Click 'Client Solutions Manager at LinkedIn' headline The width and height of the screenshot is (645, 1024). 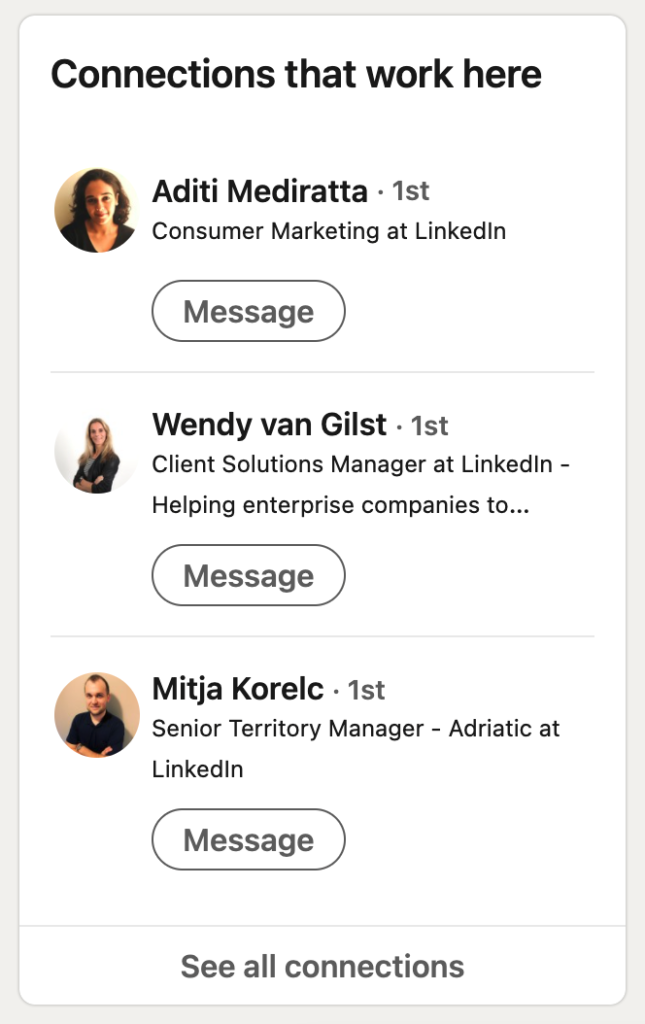pyautogui.click(x=353, y=464)
